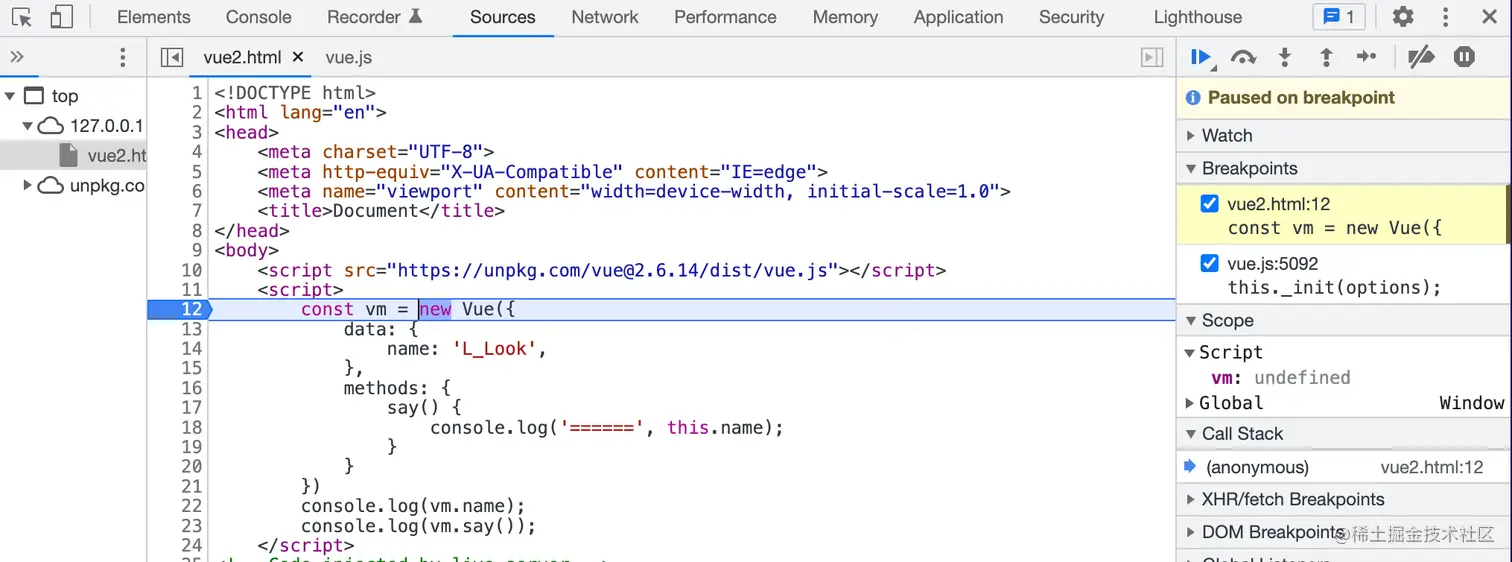Open the navigator pane three-dot menu
Viewport: 1512px width, 562px height.
click(123, 57)
